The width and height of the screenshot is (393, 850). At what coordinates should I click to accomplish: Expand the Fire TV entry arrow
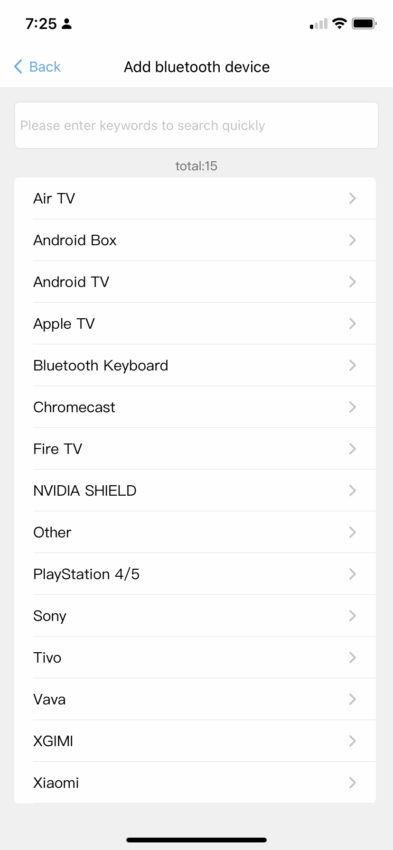tap(352, 449)
